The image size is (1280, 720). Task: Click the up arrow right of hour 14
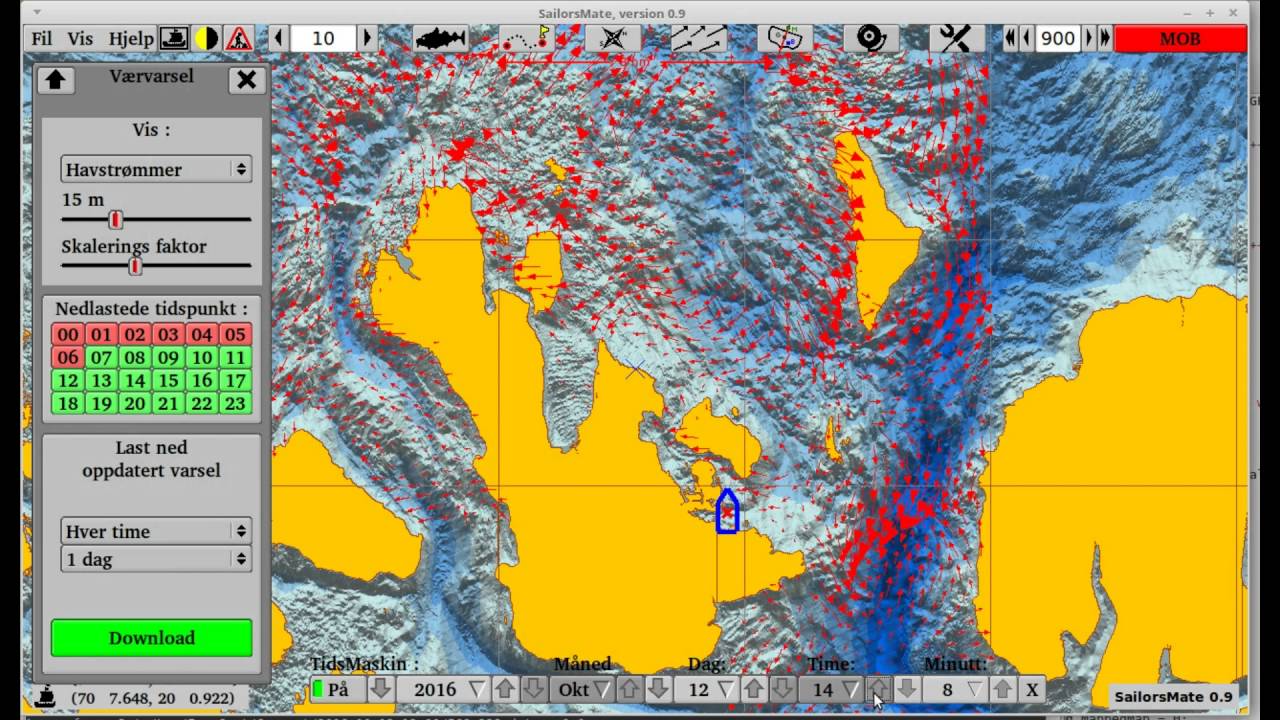point(878,690)
